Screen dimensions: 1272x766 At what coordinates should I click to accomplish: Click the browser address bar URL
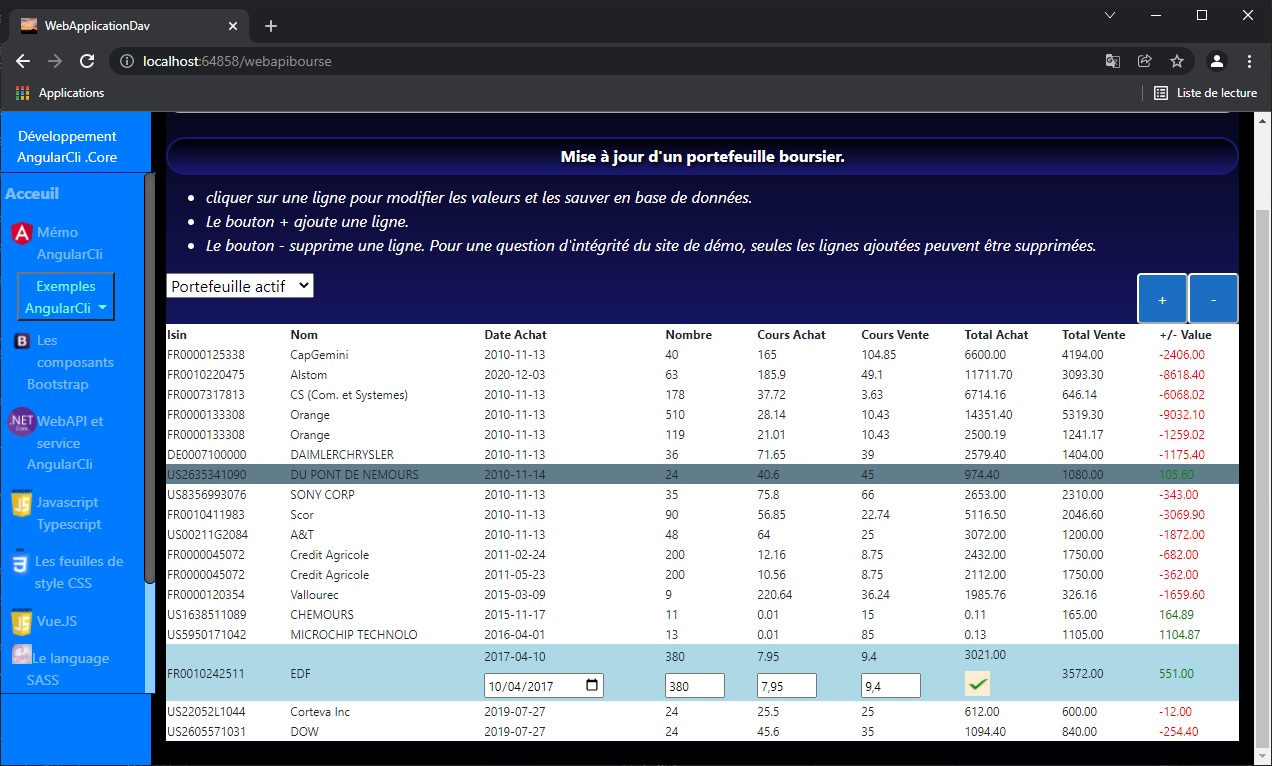coord(237,61)
